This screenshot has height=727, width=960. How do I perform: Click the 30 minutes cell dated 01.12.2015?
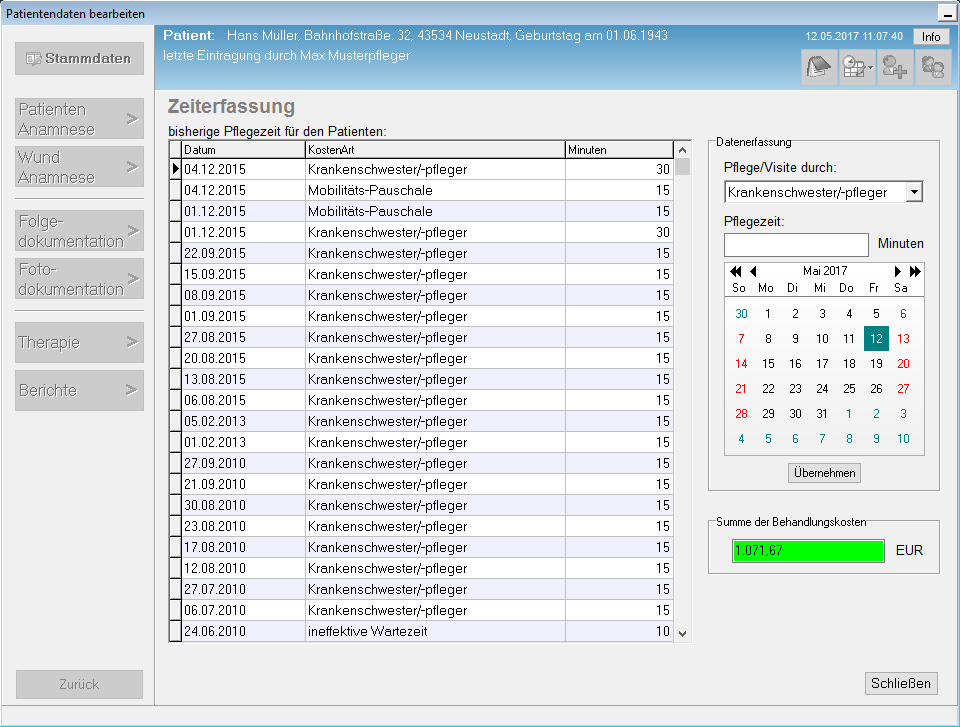619,233
